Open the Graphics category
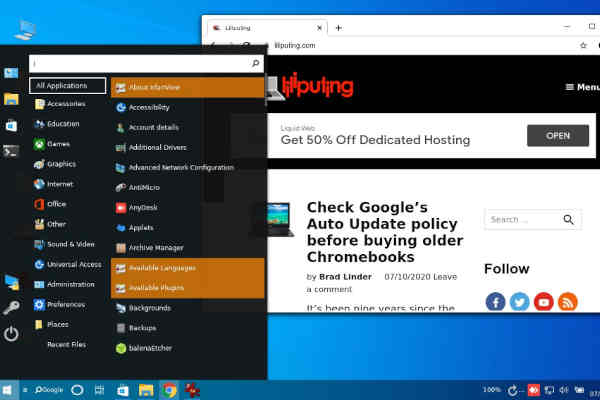Screen dimensions: 600x400 (55, 164)
